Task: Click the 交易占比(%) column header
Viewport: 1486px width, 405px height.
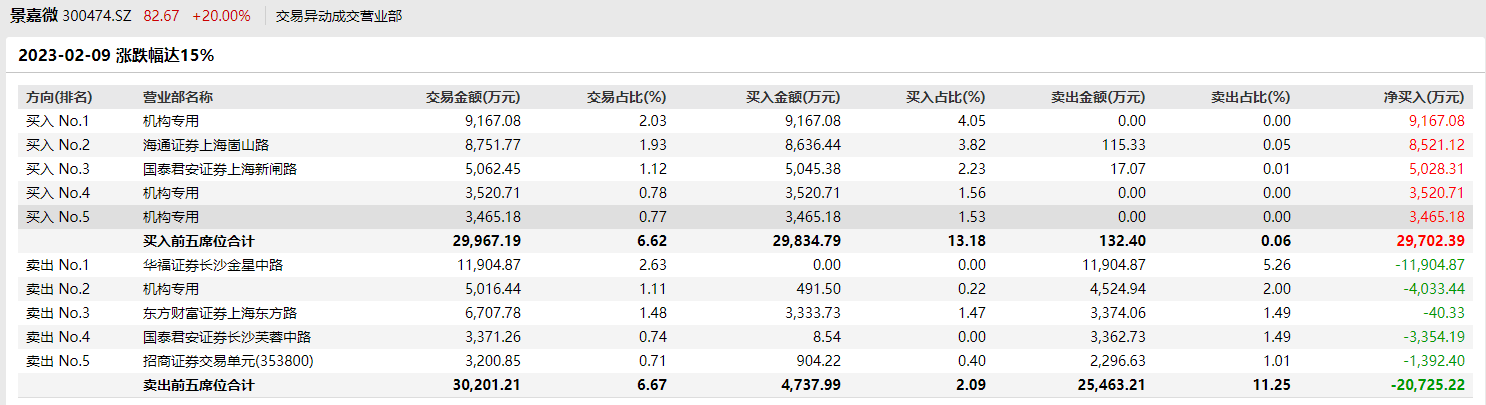Action: tap(626, 97)
